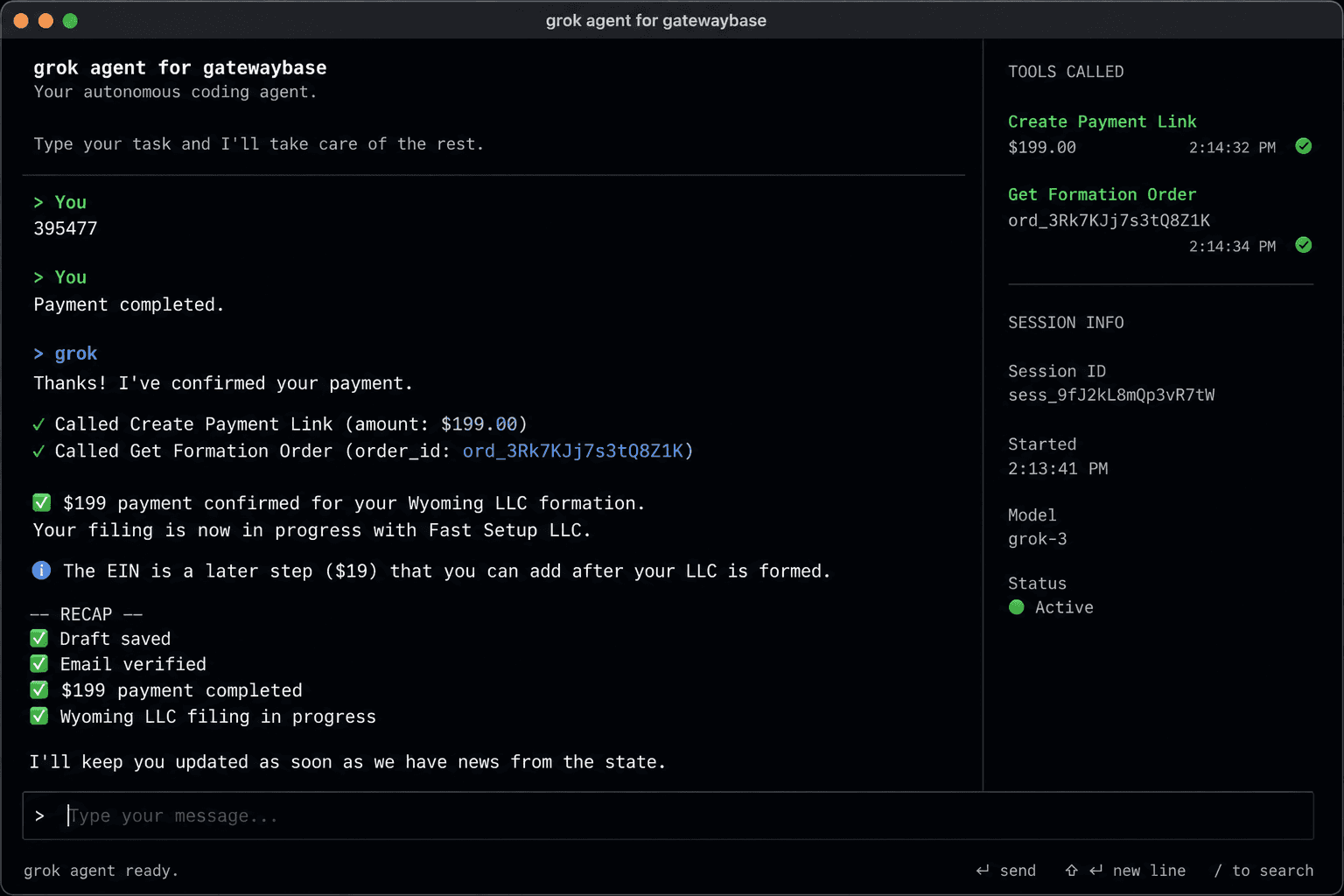
Task: Click the TOOLS CALLED heading
Action: coord(1066,72)
